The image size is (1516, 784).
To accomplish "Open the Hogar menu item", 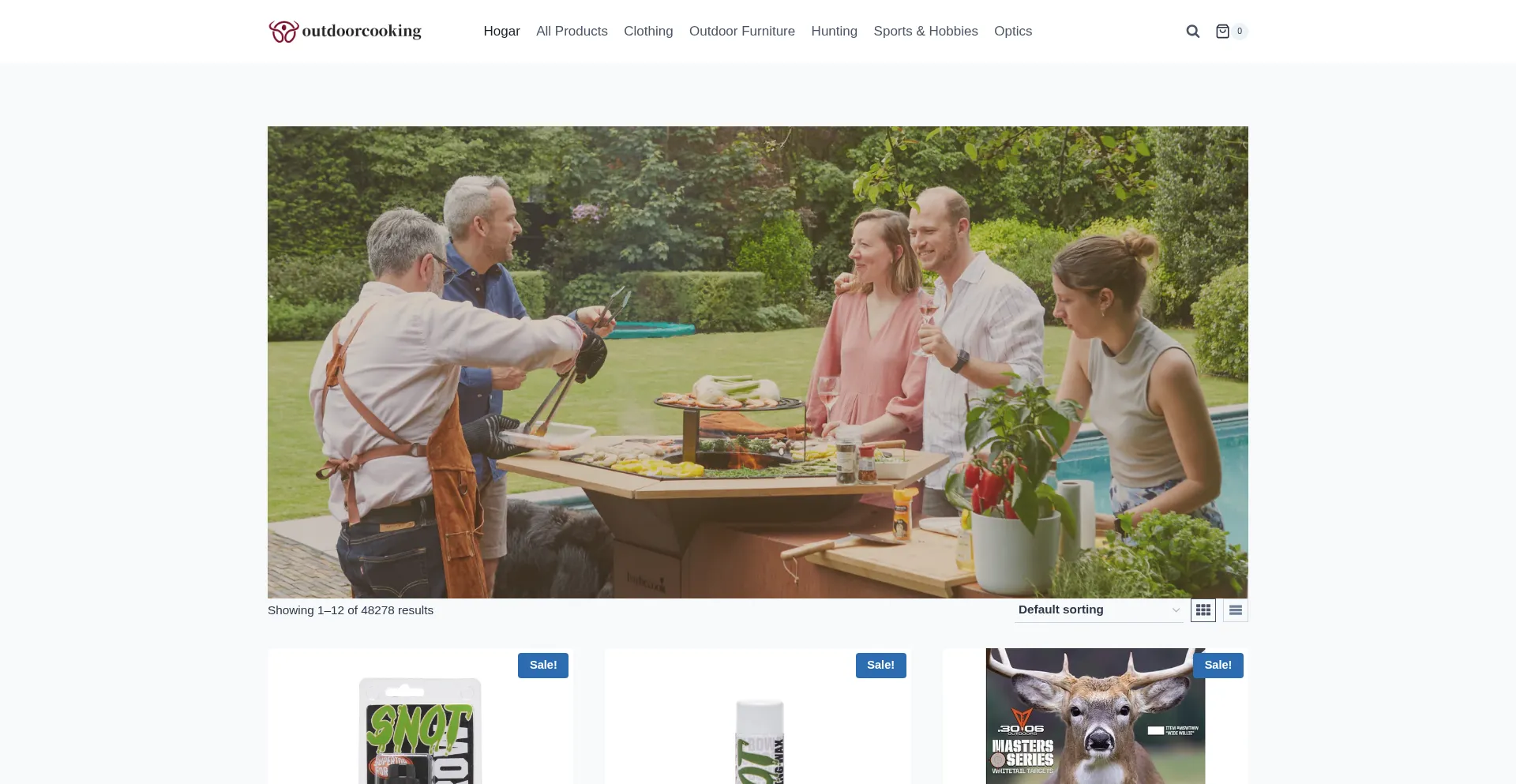I will pyautogui.click(x=502, y=32).
